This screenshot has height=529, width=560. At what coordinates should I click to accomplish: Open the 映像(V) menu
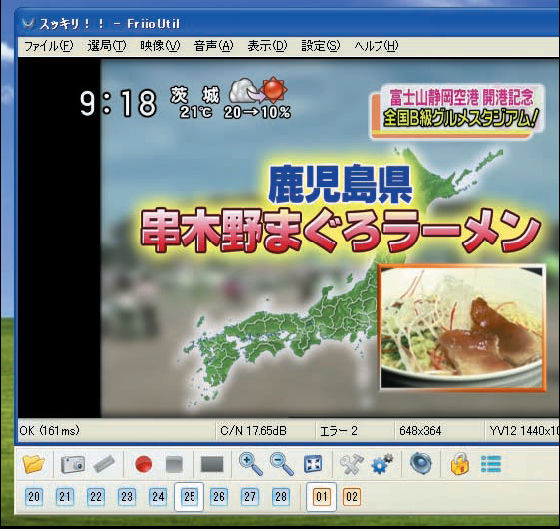(x=160, y=46)
